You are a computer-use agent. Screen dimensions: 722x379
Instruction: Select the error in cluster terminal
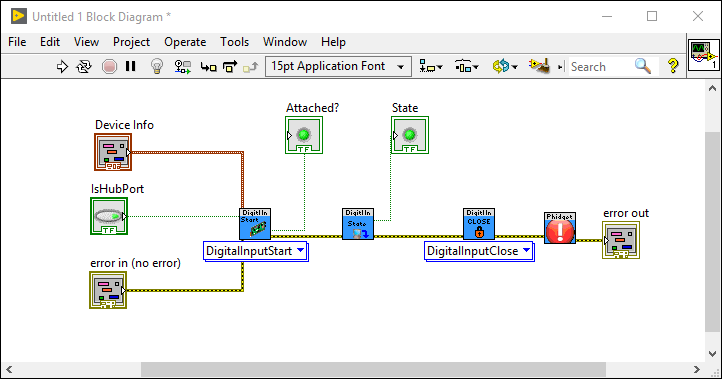[108, 290]
